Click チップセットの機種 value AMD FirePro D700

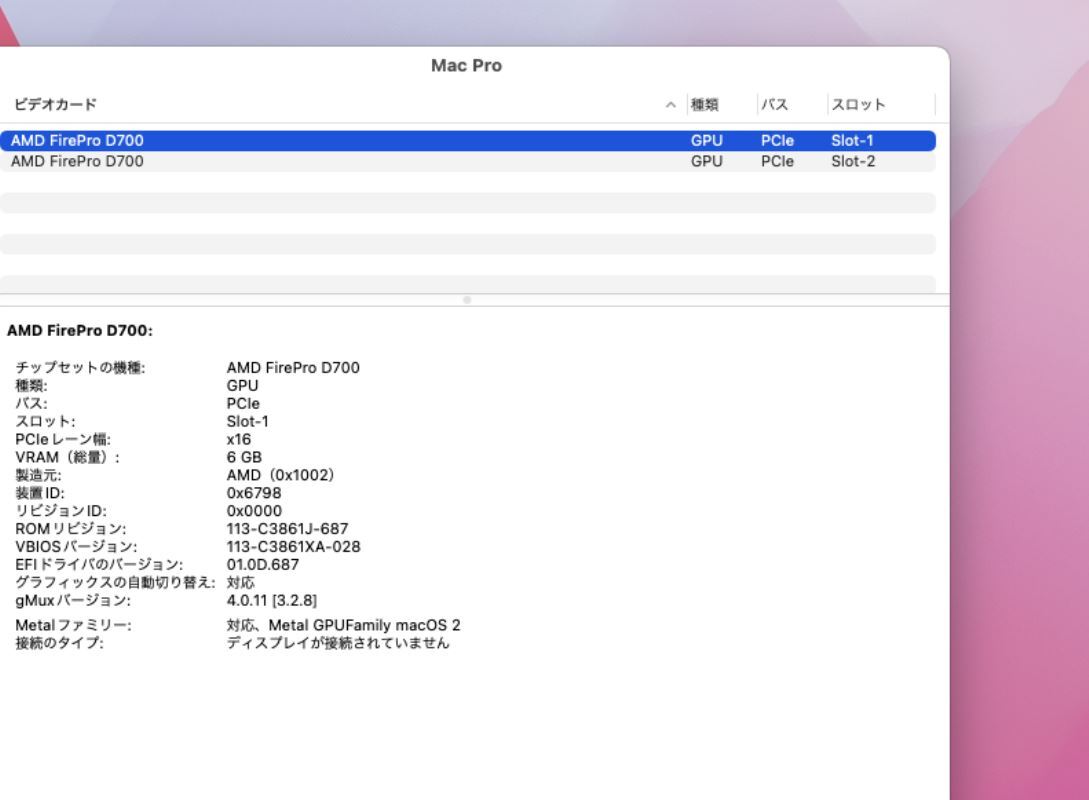(x=293, y=367)
